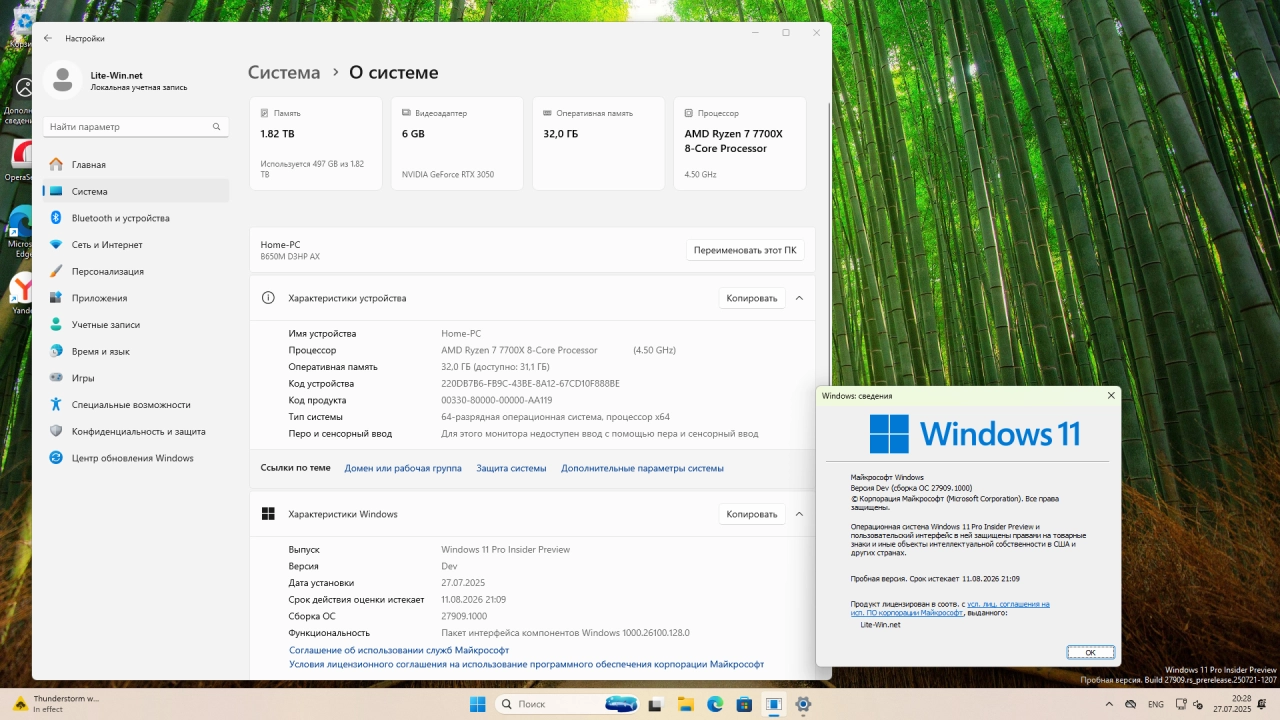Collapse the Характеристики устройства section

tap(799, 298)
